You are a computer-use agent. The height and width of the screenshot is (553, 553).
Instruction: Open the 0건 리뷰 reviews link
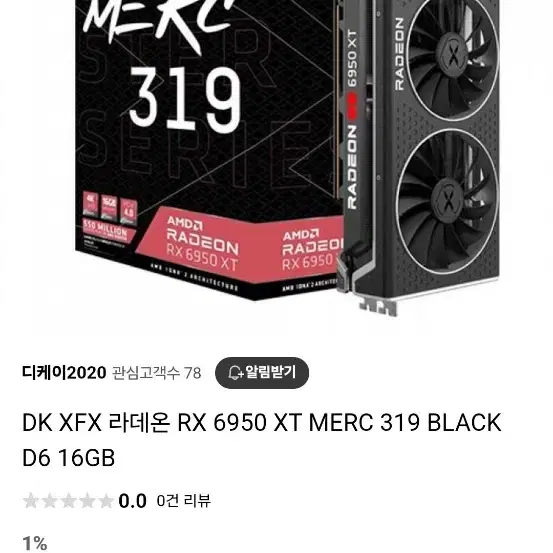click(x=183, y=501)
